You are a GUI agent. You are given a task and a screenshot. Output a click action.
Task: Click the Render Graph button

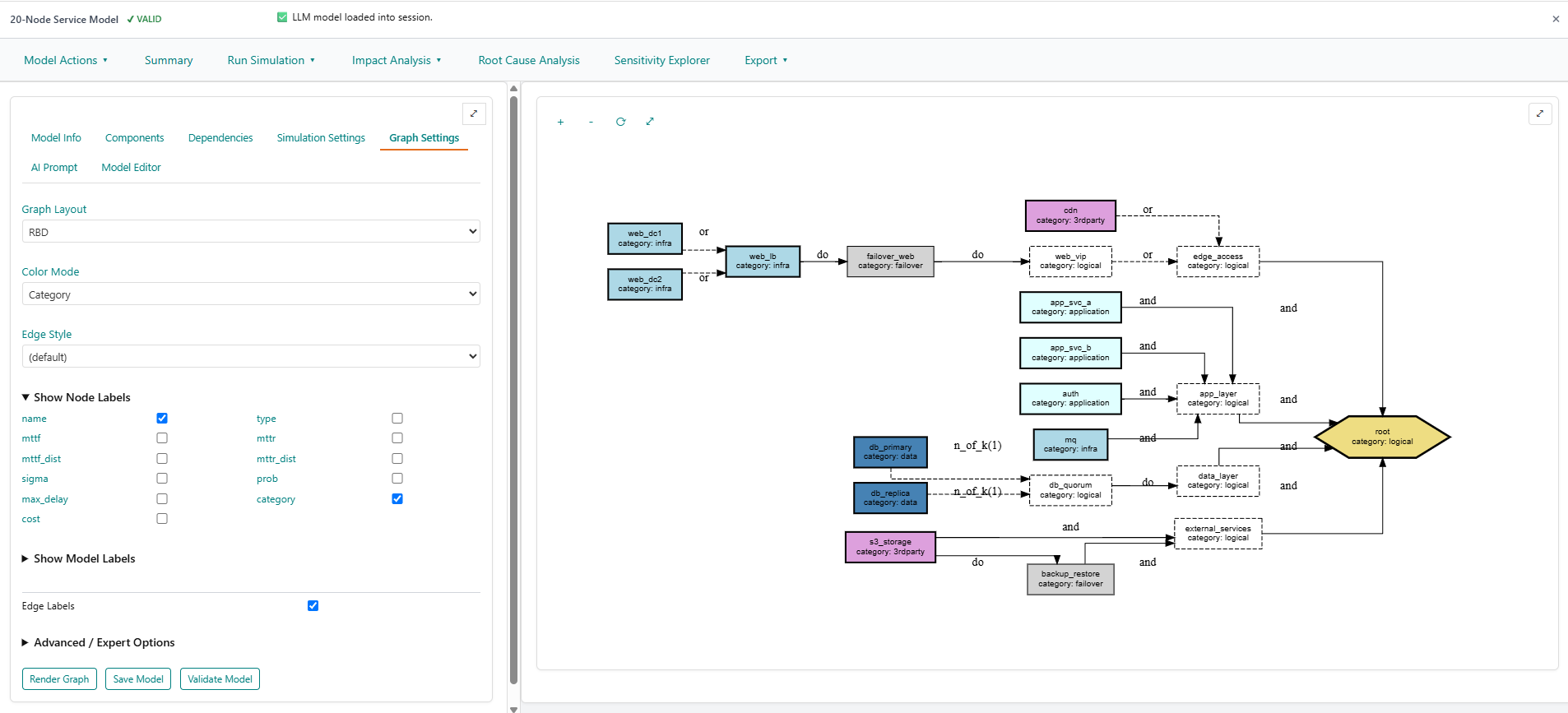tap(59, 679)
